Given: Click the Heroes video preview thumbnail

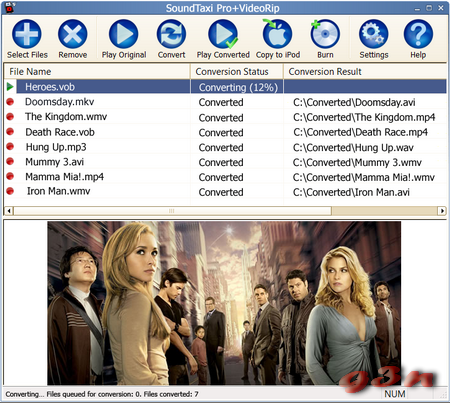Looking at the screenshot, I should (x=224, y=303).
